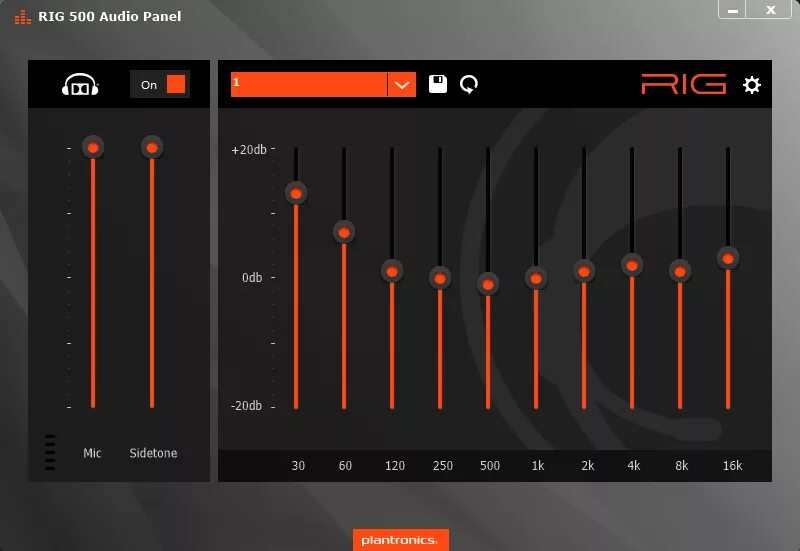Click the Mic volume slider knob
800x551 pixels.
(93, 147)
